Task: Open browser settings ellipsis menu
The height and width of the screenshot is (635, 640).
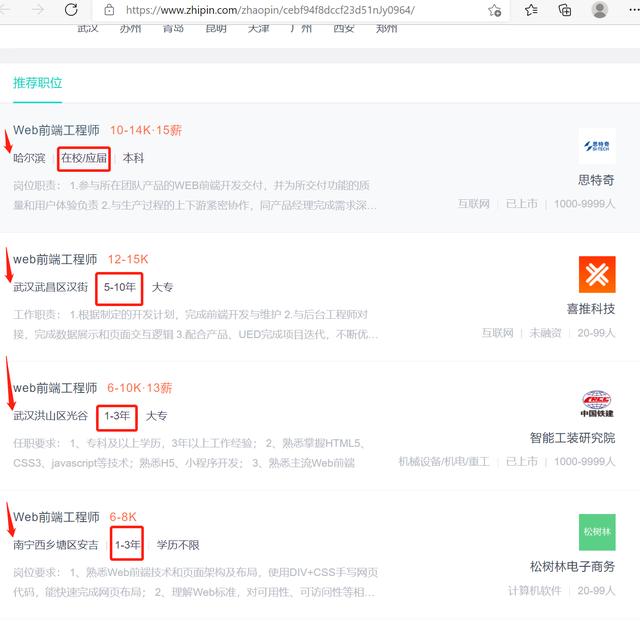Action: (x=631, y=10)
